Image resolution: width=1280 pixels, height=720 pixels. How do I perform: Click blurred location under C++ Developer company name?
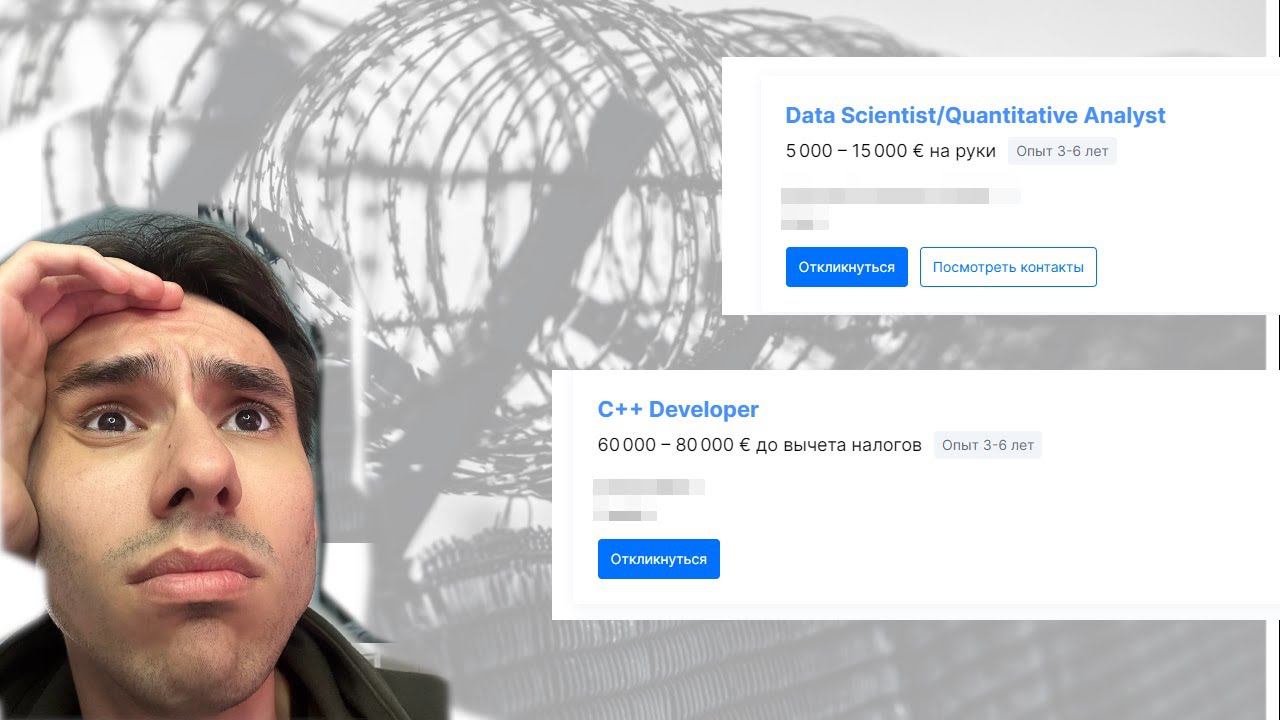[625, 516]
